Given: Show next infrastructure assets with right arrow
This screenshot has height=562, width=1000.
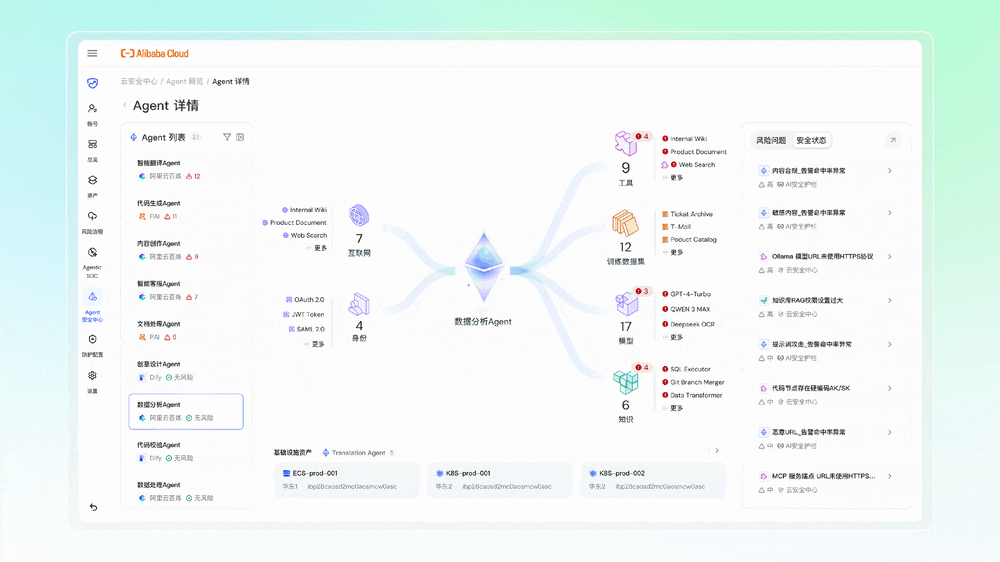Looking at the screenshot, I should [x=717, y=451].
